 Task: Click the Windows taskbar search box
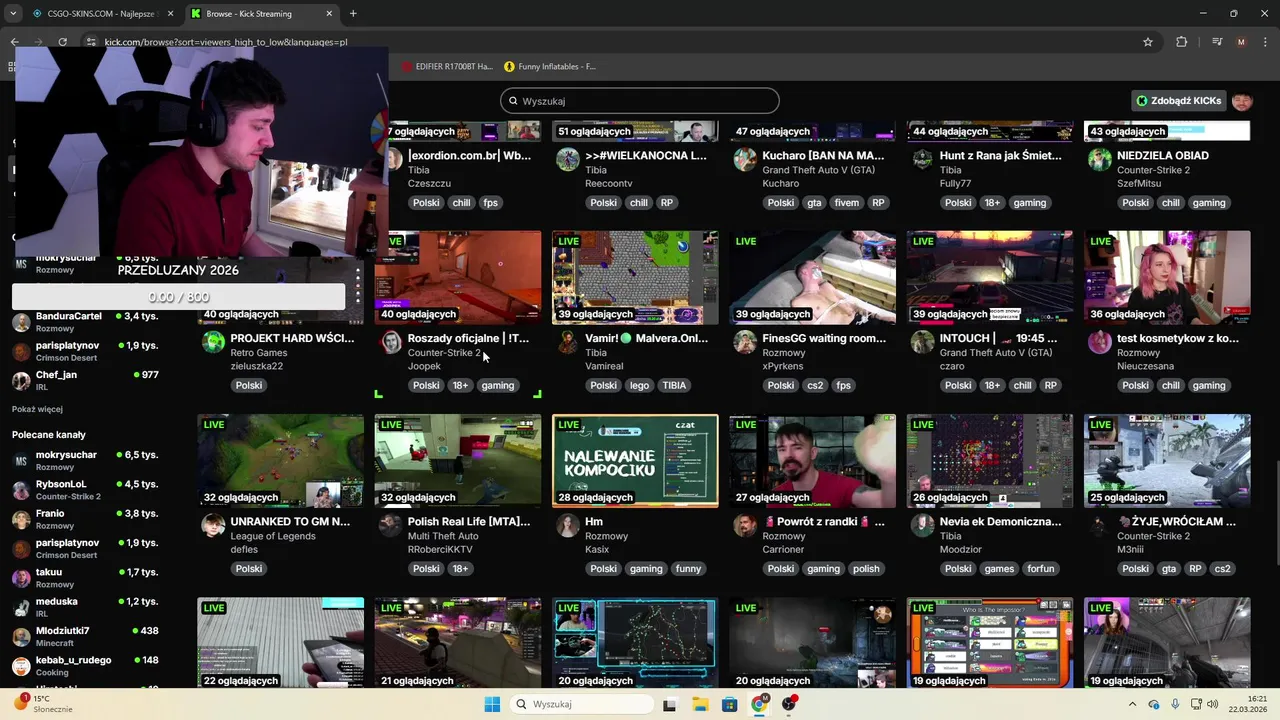(x=582, y=704)
